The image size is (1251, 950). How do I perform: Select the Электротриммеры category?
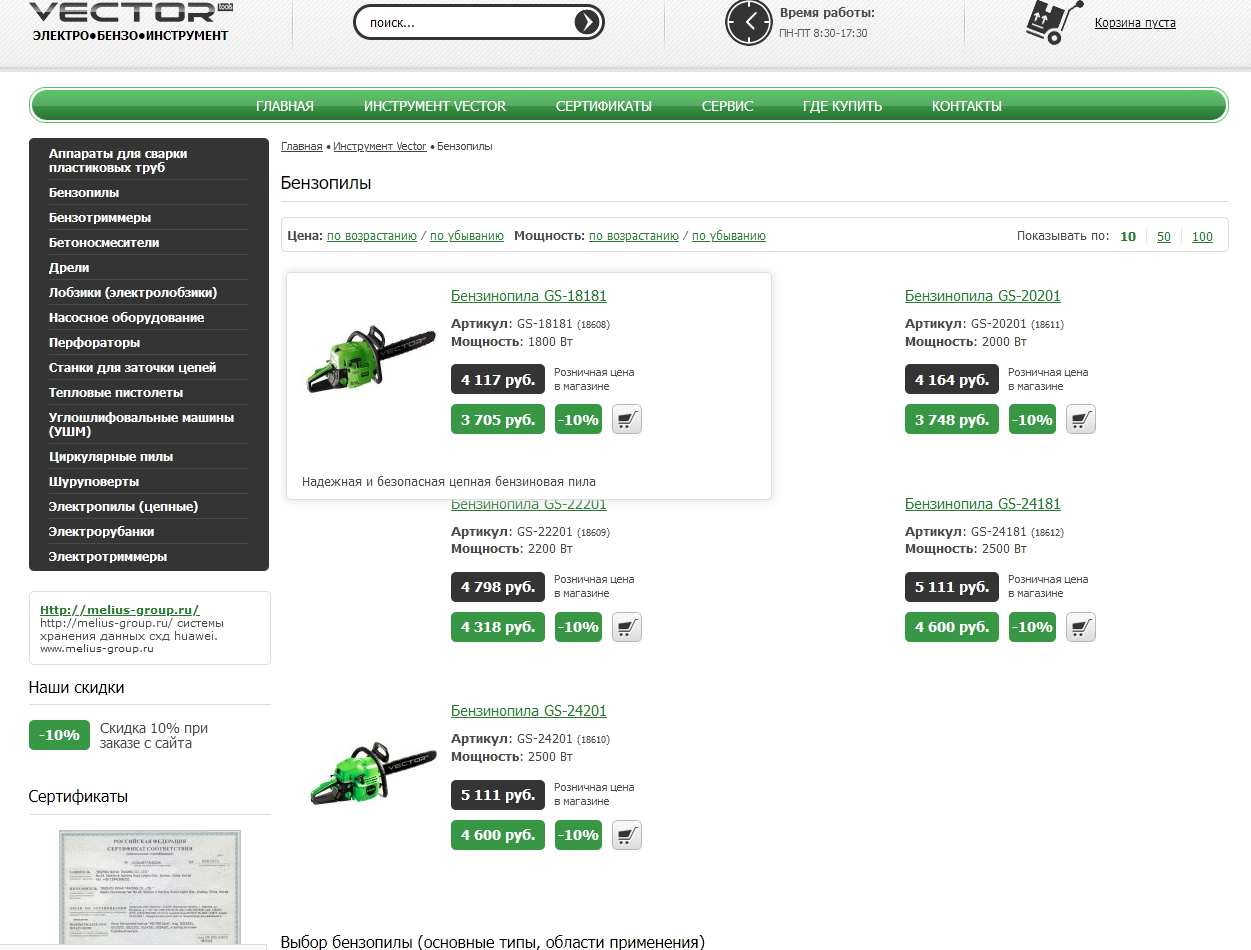point(108,556)
